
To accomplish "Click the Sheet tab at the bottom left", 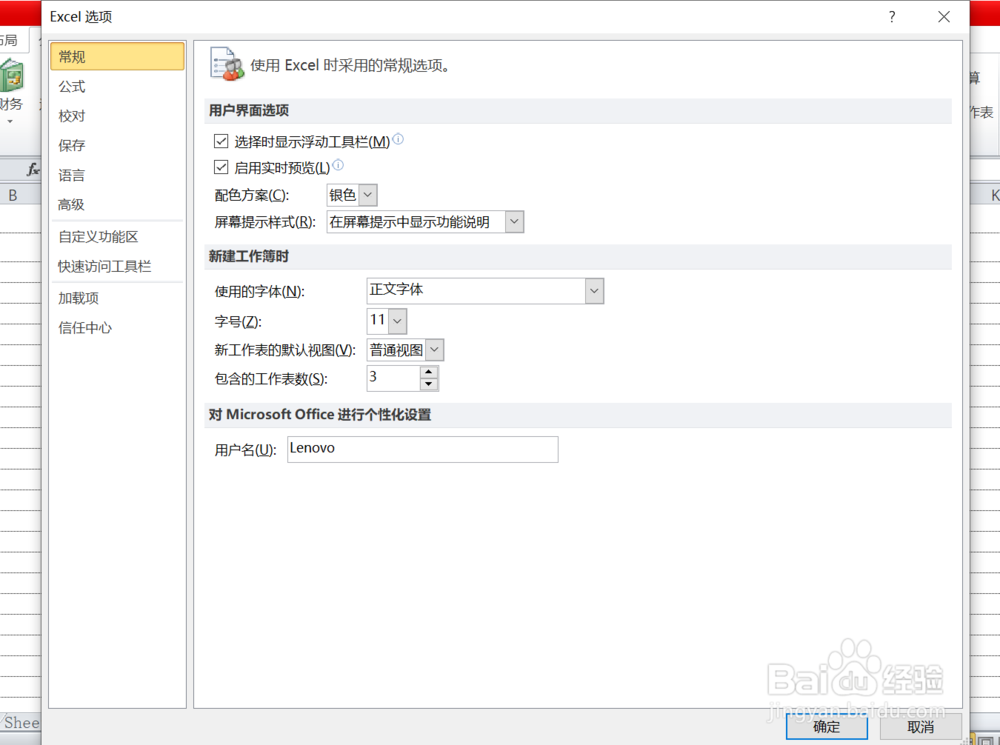I will click(x=20, y=722).
